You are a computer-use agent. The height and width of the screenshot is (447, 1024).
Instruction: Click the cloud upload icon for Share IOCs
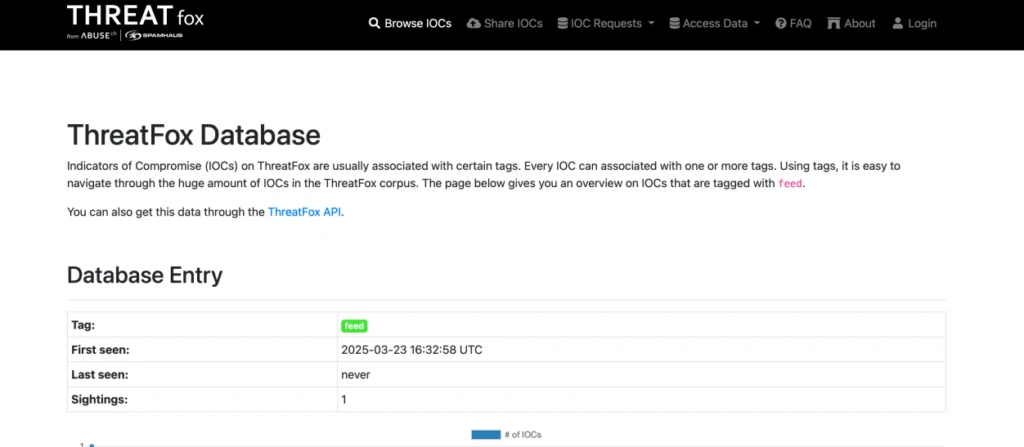tap(473, 24)
